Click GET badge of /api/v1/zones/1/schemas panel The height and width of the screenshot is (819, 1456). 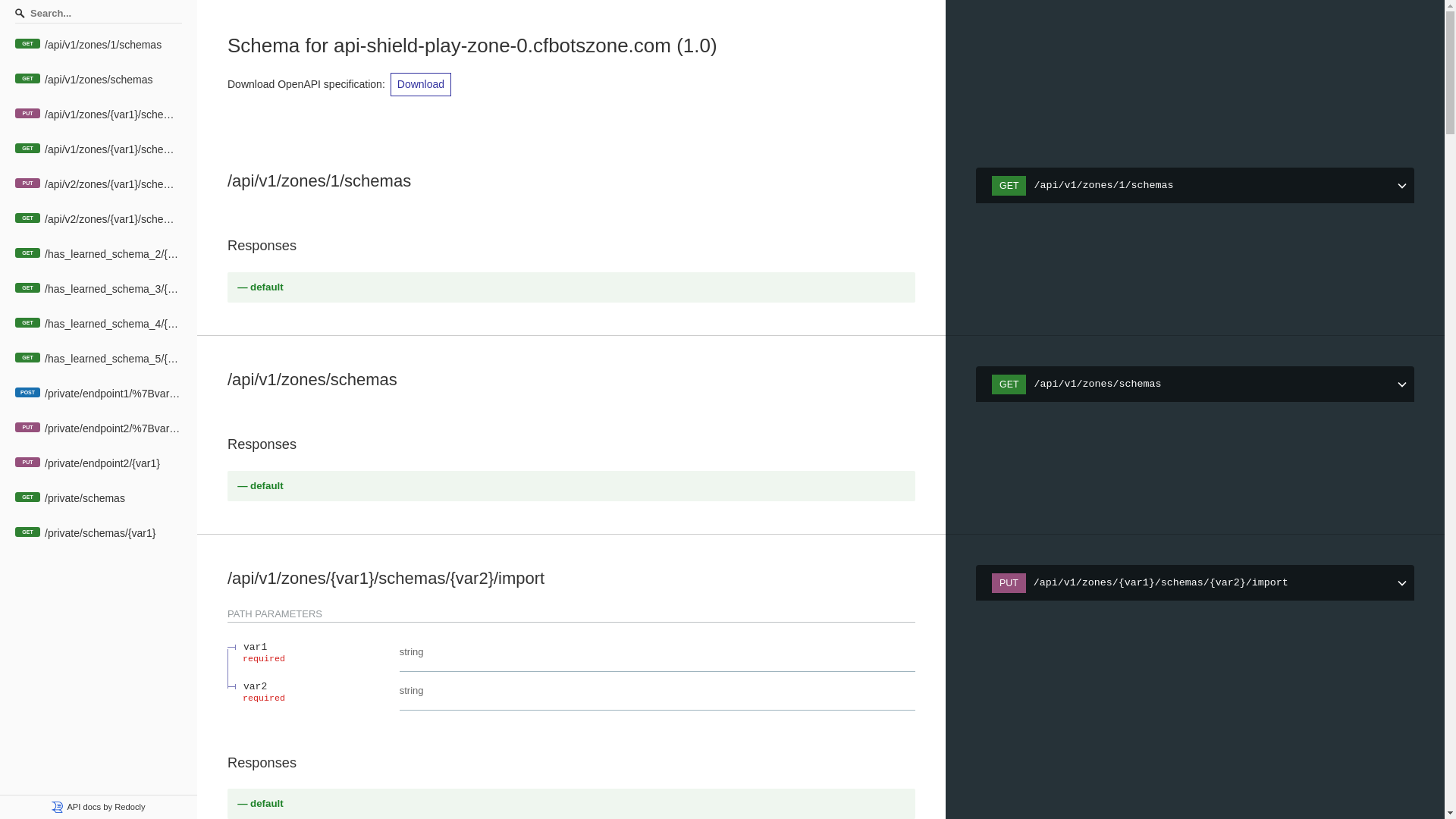[x=1009, y=186]
